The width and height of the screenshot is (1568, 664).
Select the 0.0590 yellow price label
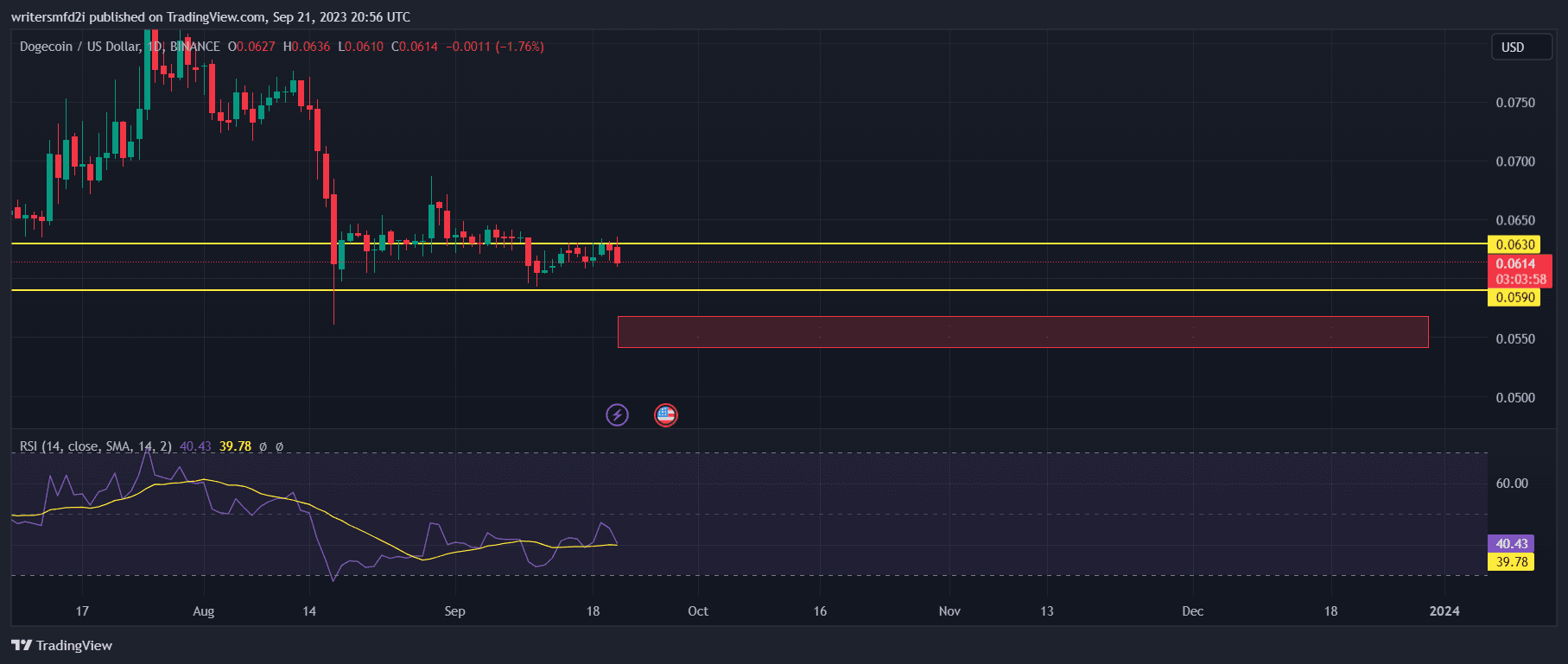pyautogui.click(x=1514, y=297)
